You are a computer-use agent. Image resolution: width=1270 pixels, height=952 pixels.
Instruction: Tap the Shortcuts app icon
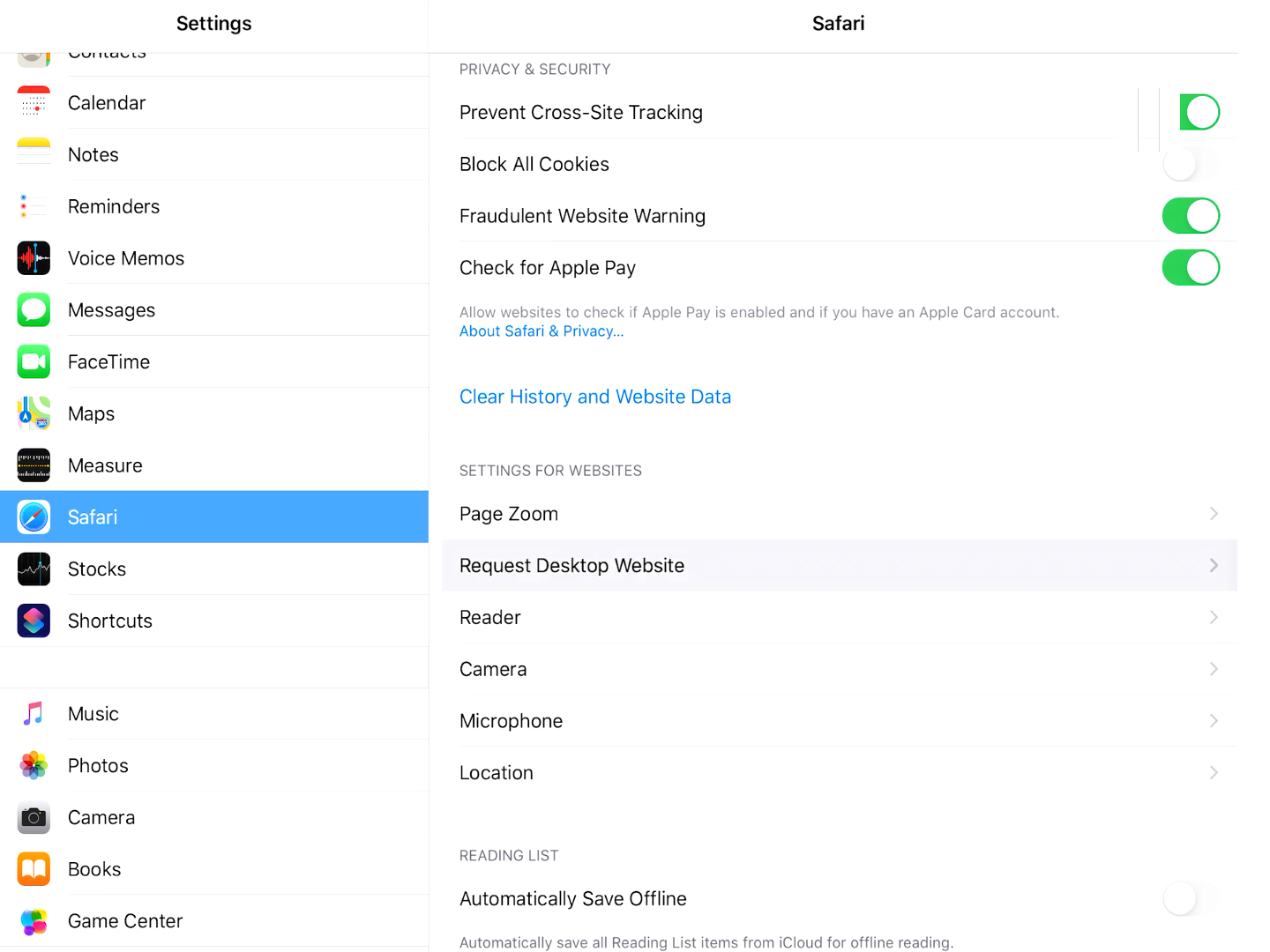pyautogui.click(x=34, y=621)
